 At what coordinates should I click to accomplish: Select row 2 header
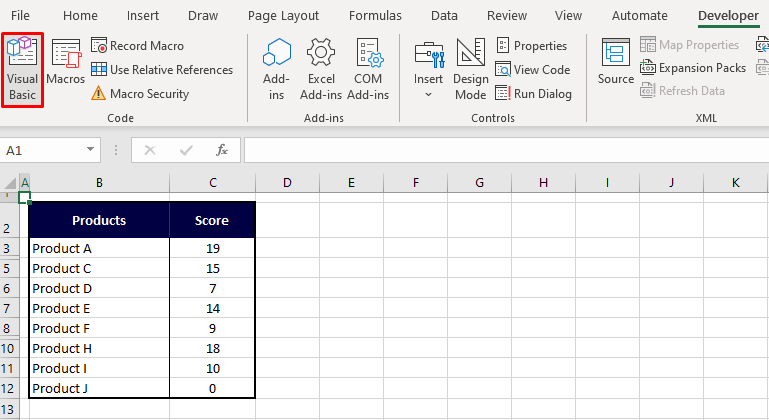pos(9,220)
